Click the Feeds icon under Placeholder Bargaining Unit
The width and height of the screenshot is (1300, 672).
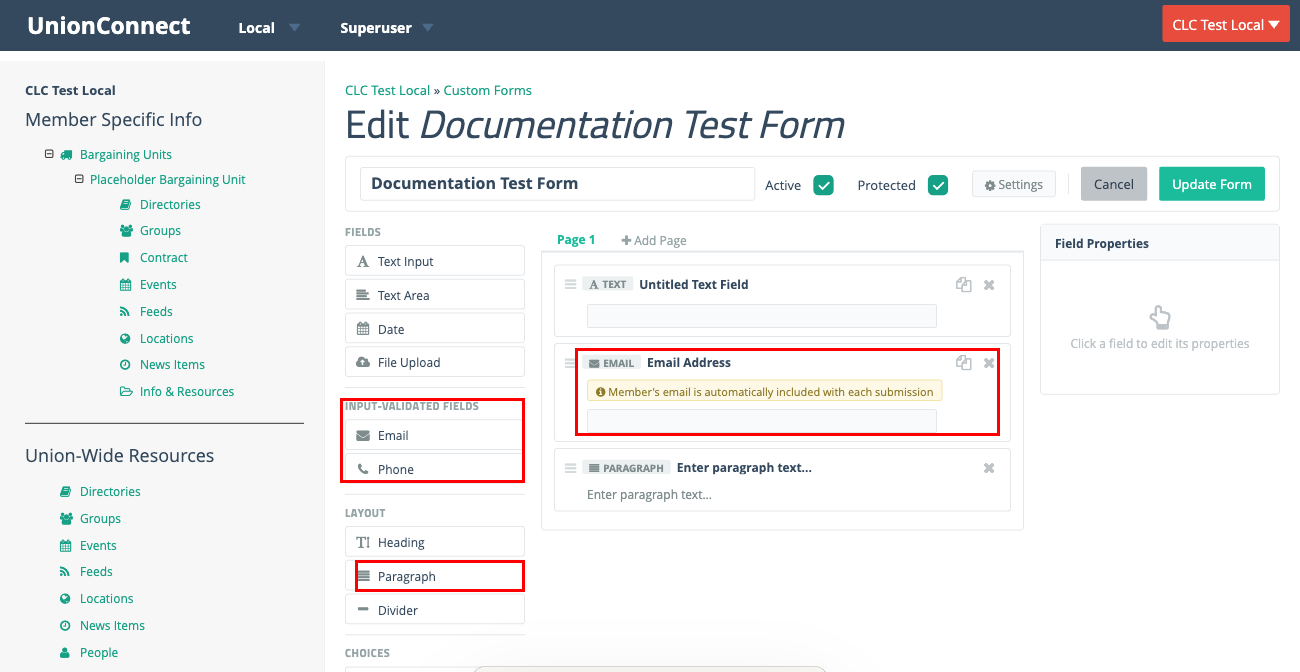tap(124, 311)
